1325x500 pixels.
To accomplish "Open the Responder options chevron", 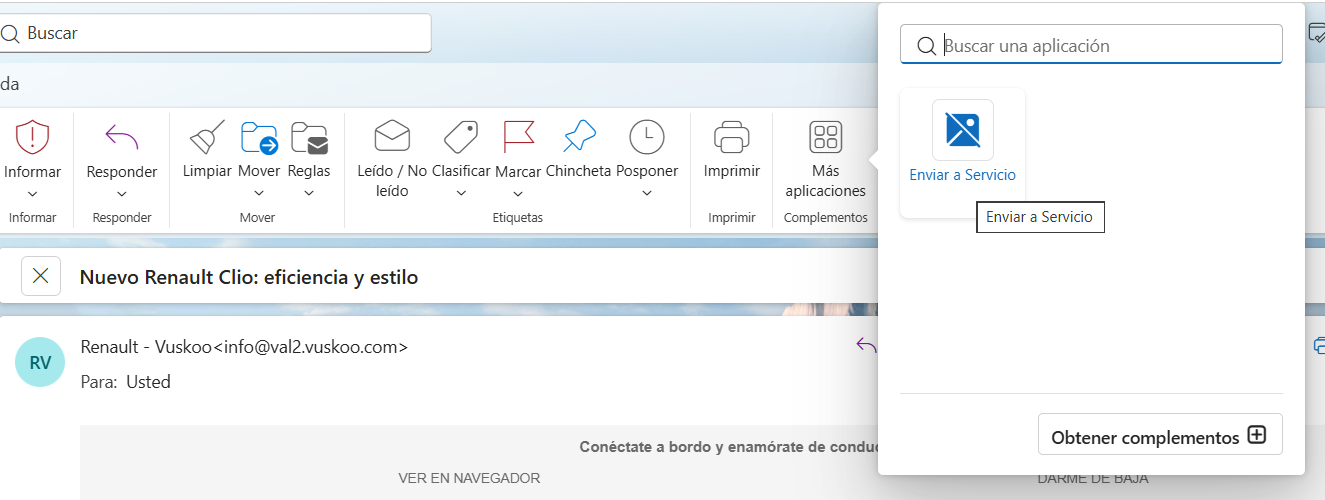I will click(121, 193).
